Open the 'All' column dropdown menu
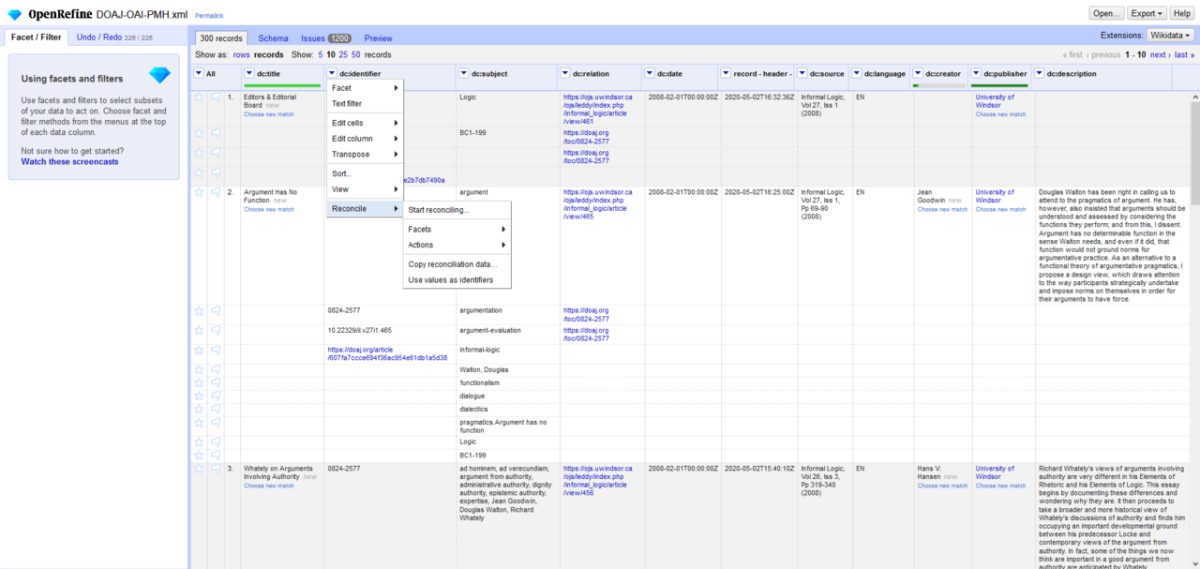This screenshot has height=569, width=1200. click(x=199, y=74)
